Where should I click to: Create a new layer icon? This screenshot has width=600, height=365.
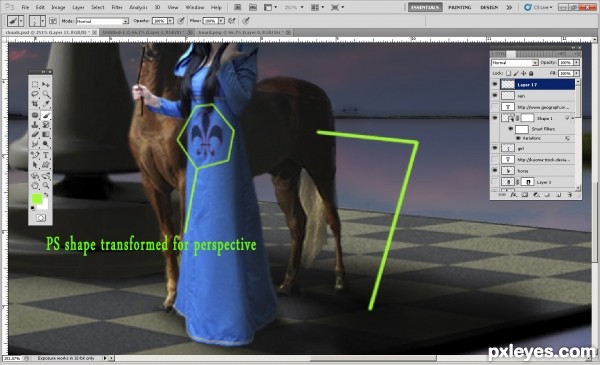click(558, 195)
